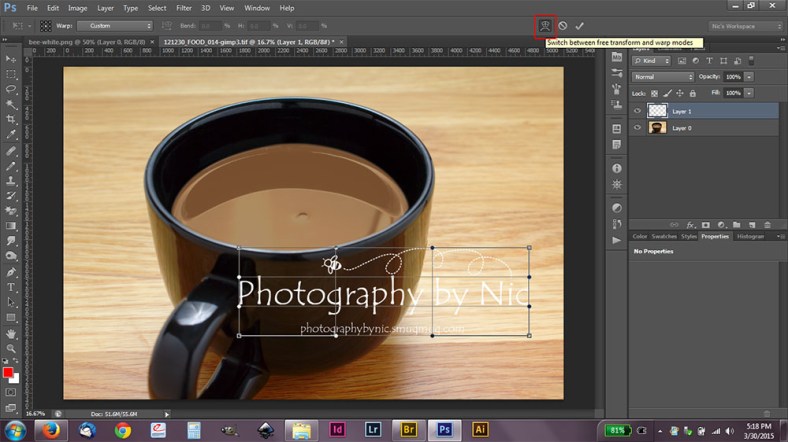The image size is (788, 442).
Task: Commit the transform with the checkmark
Action: tap(580, 25)
